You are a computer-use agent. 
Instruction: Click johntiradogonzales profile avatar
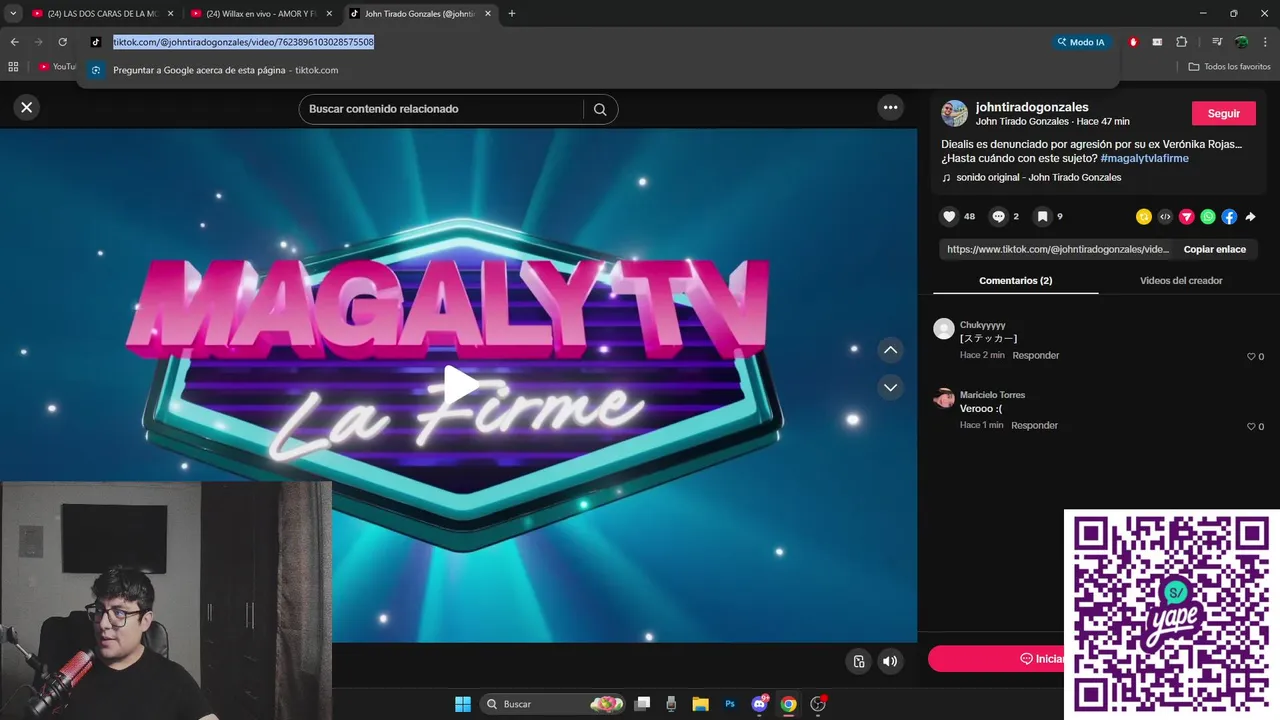pyautogui.click(x=955, y=113)
